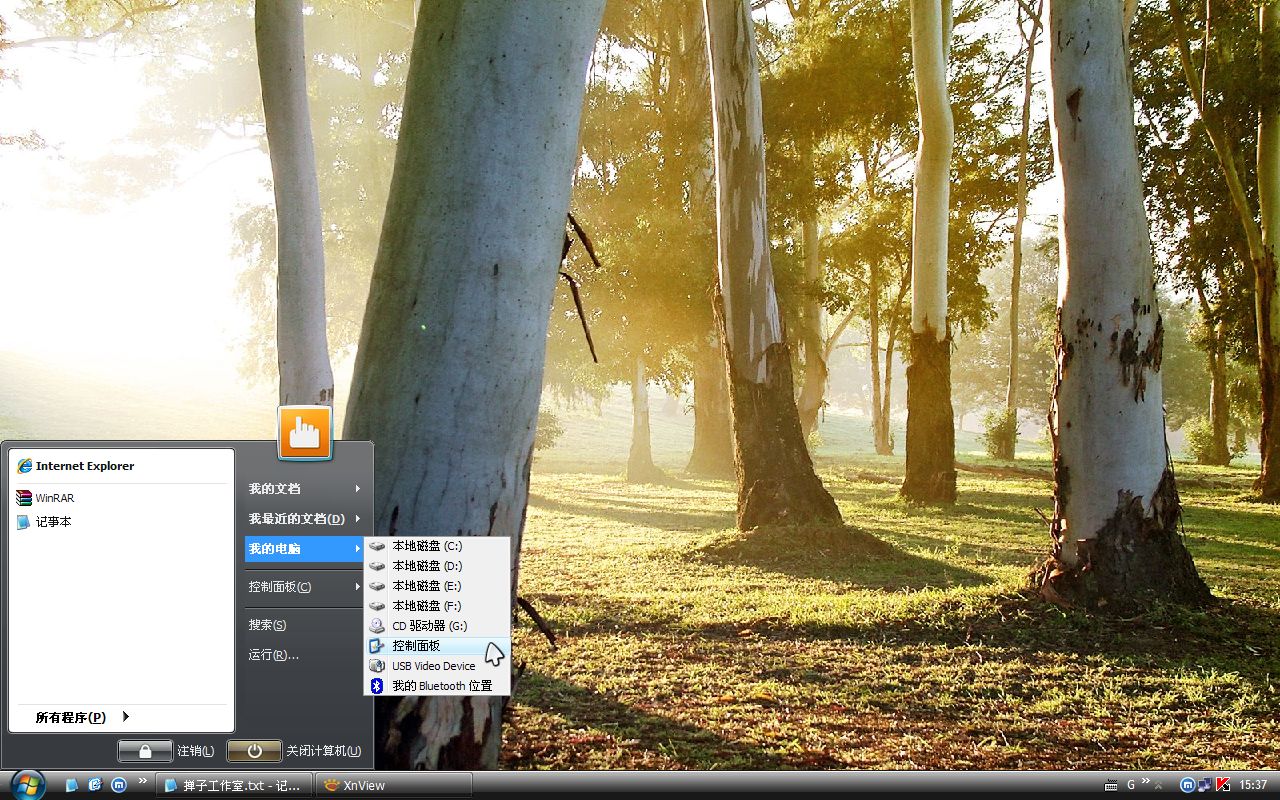
Task: Click the G input method indicator
Action: [x=1132, y=785]
